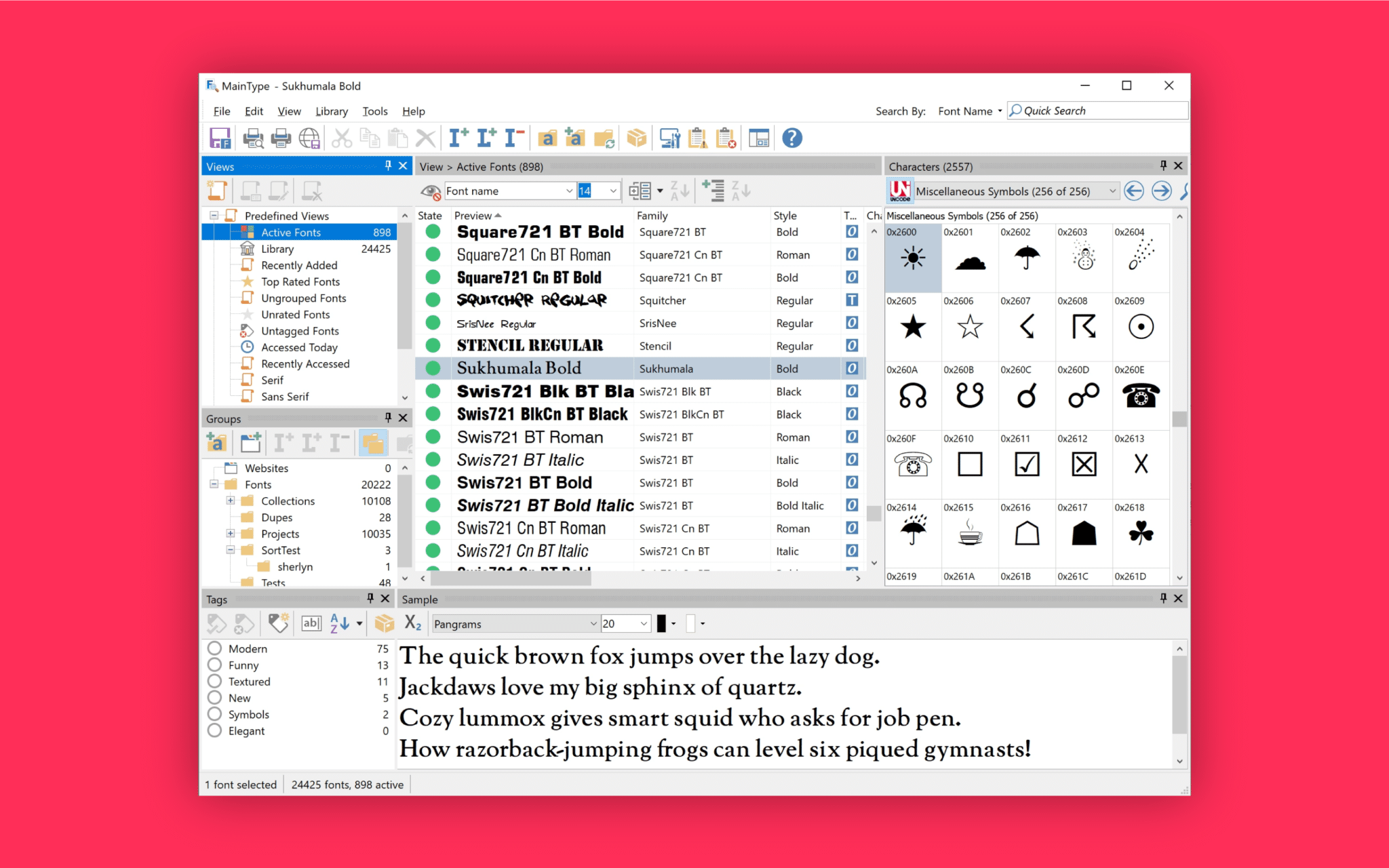Sort by the Style column header

tap(806, 216)
